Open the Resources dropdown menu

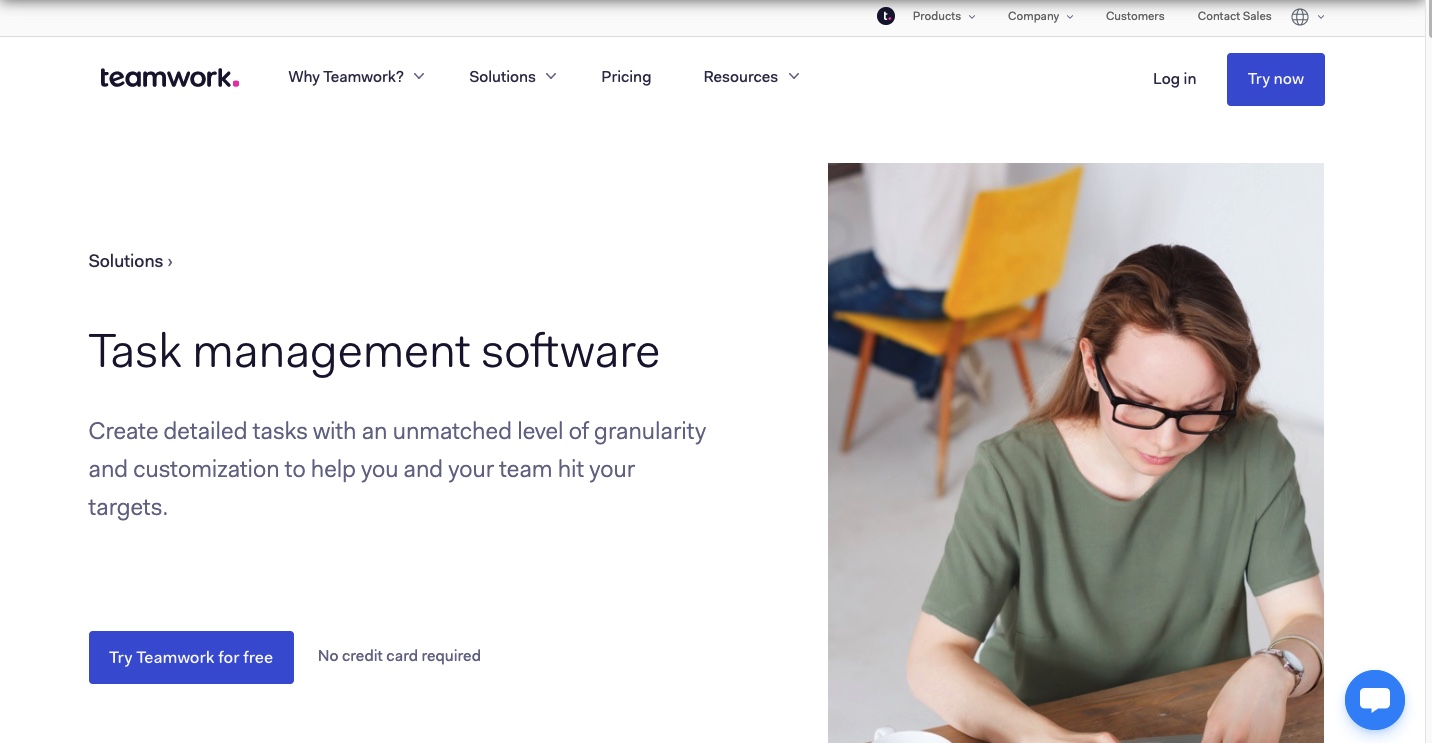[x=751, y=77]
